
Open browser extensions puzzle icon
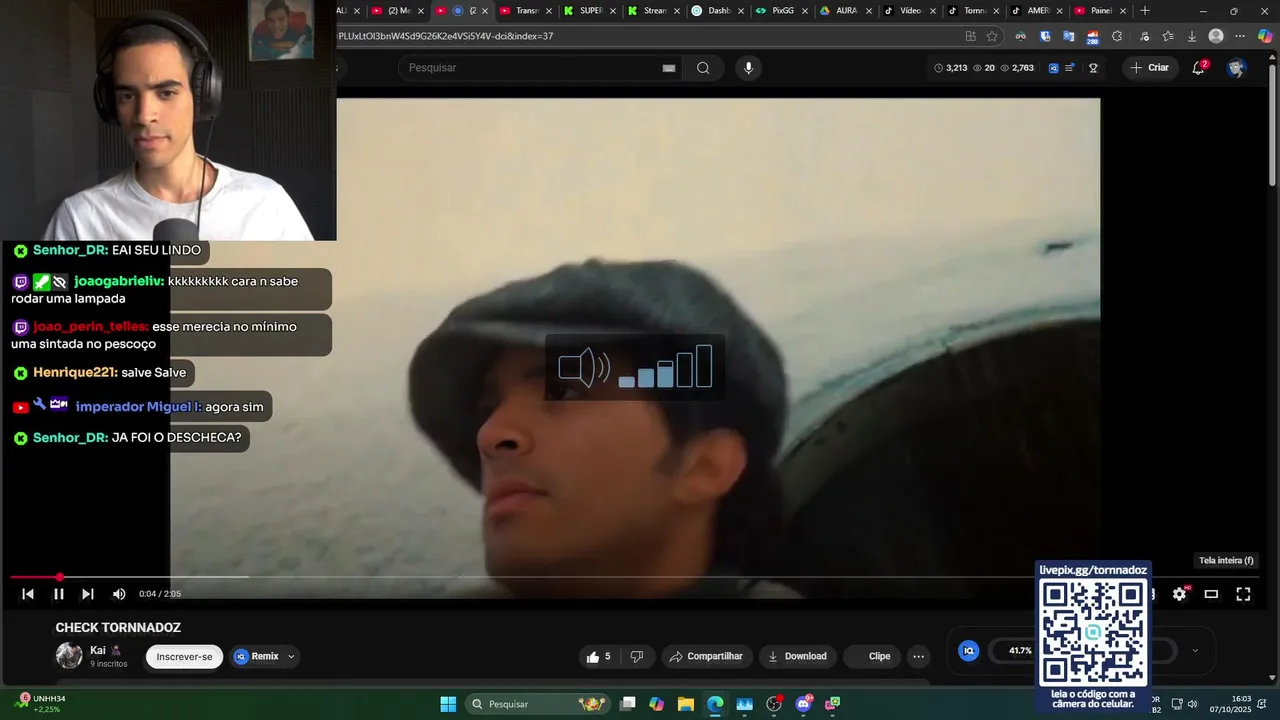coord(1117,36)
